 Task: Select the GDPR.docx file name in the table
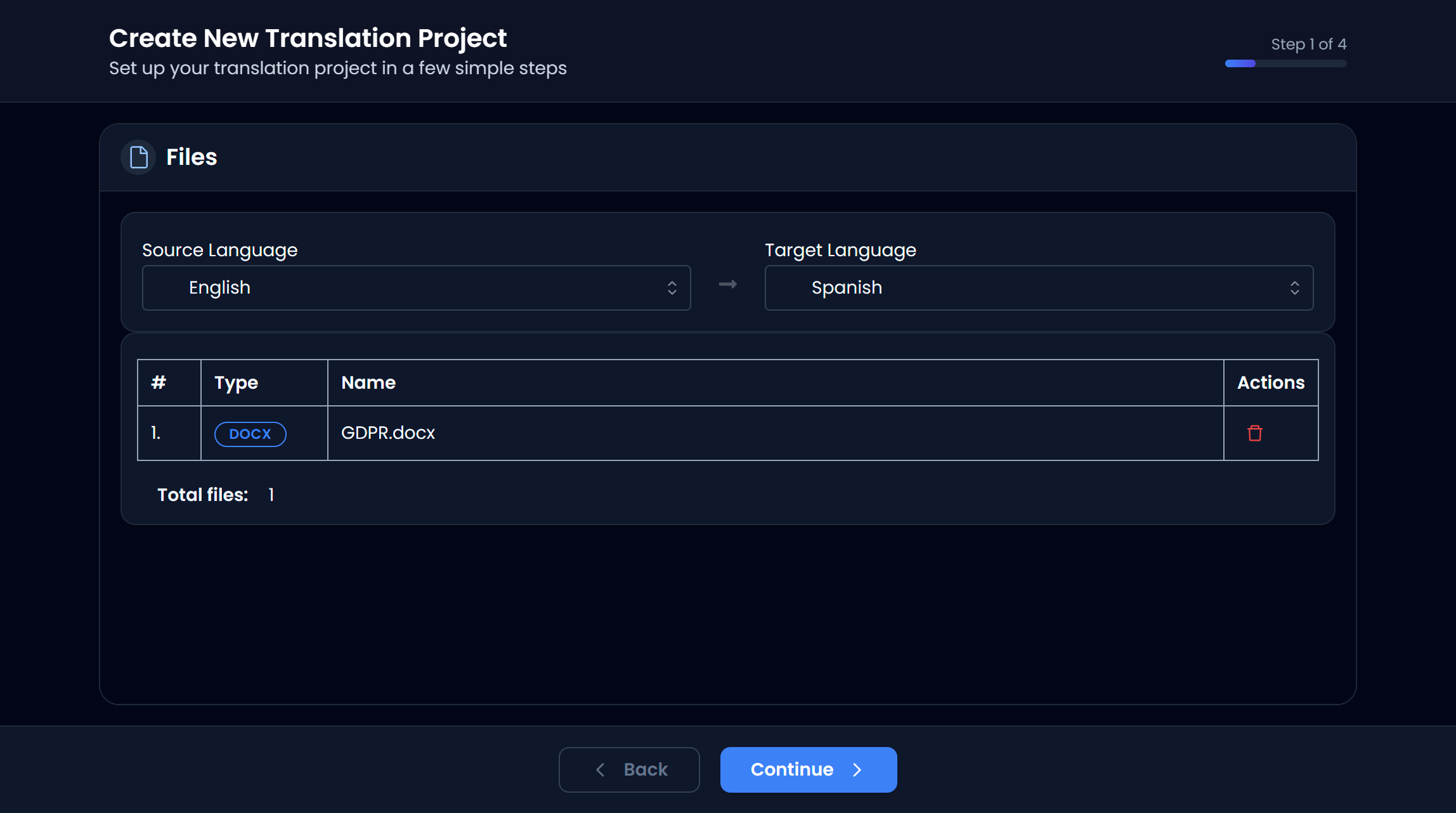tap(387, 433)
